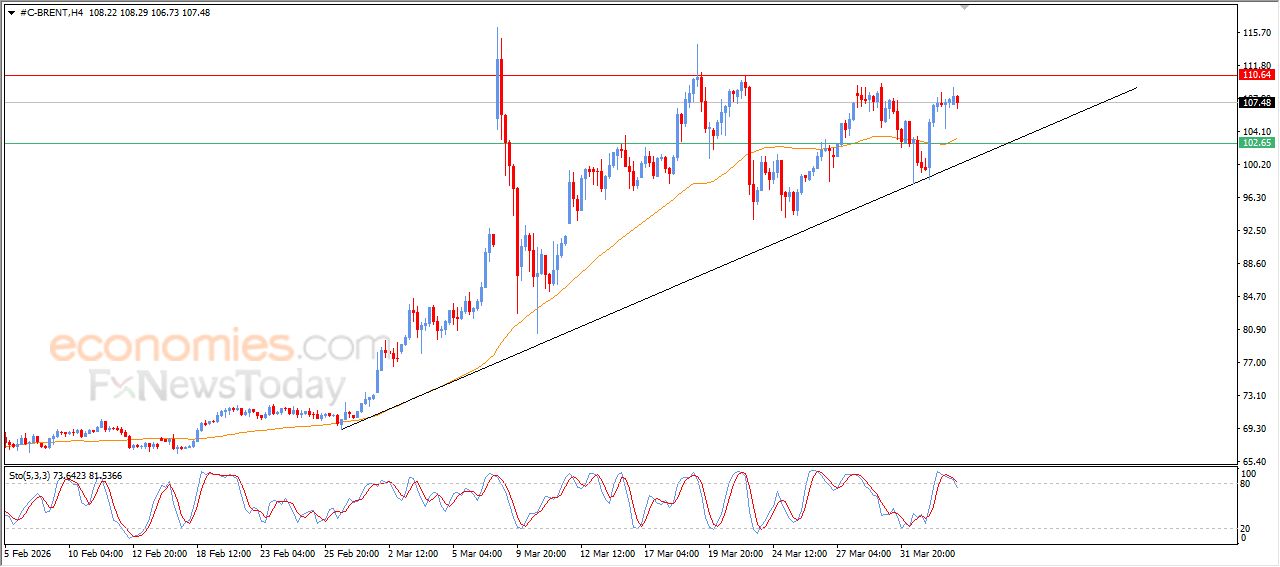Click the black 107.48 current price tag
Viewport: 1280px width, 567px height.
1255,102
